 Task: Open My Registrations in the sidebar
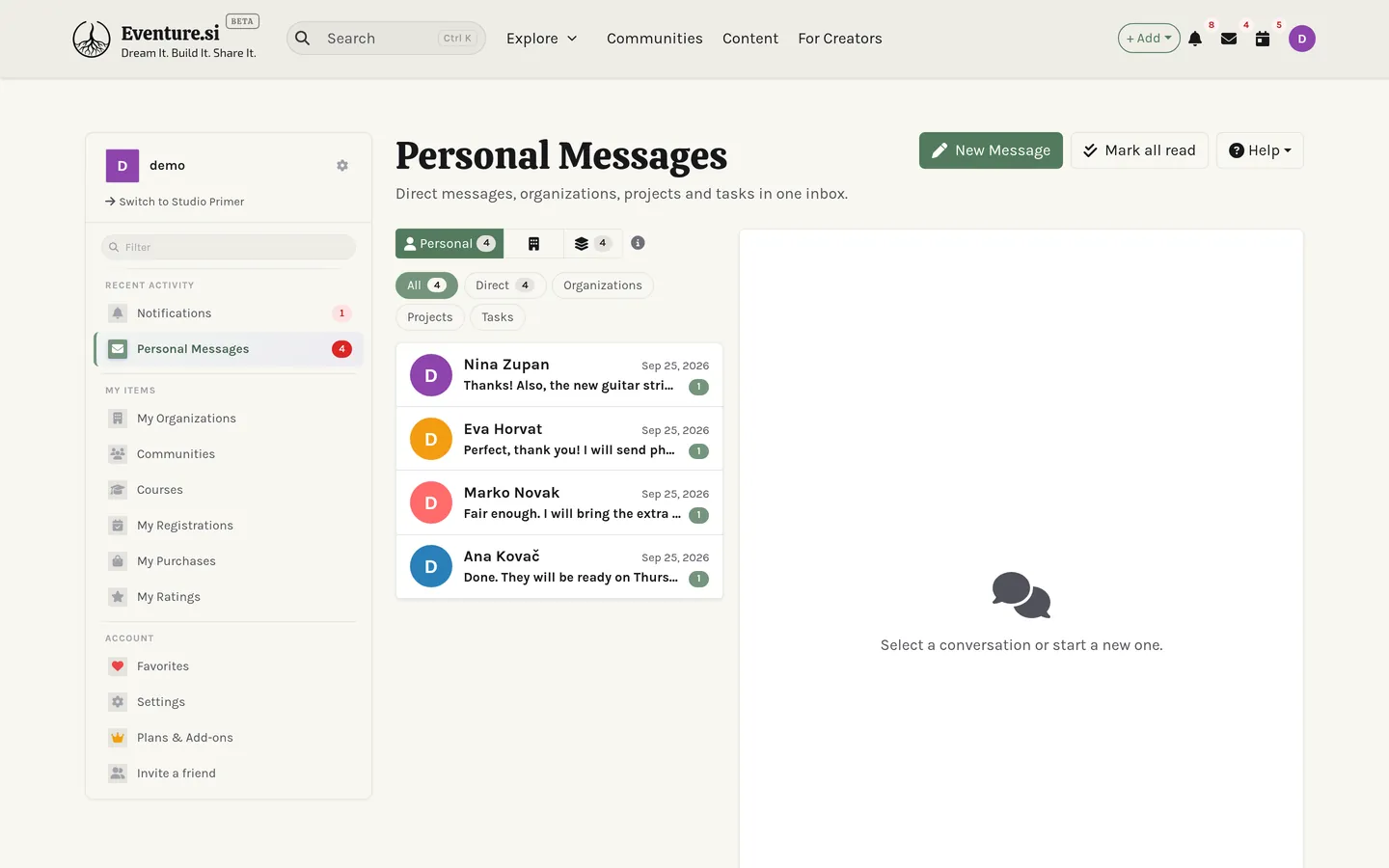click(x=229, y=526)
